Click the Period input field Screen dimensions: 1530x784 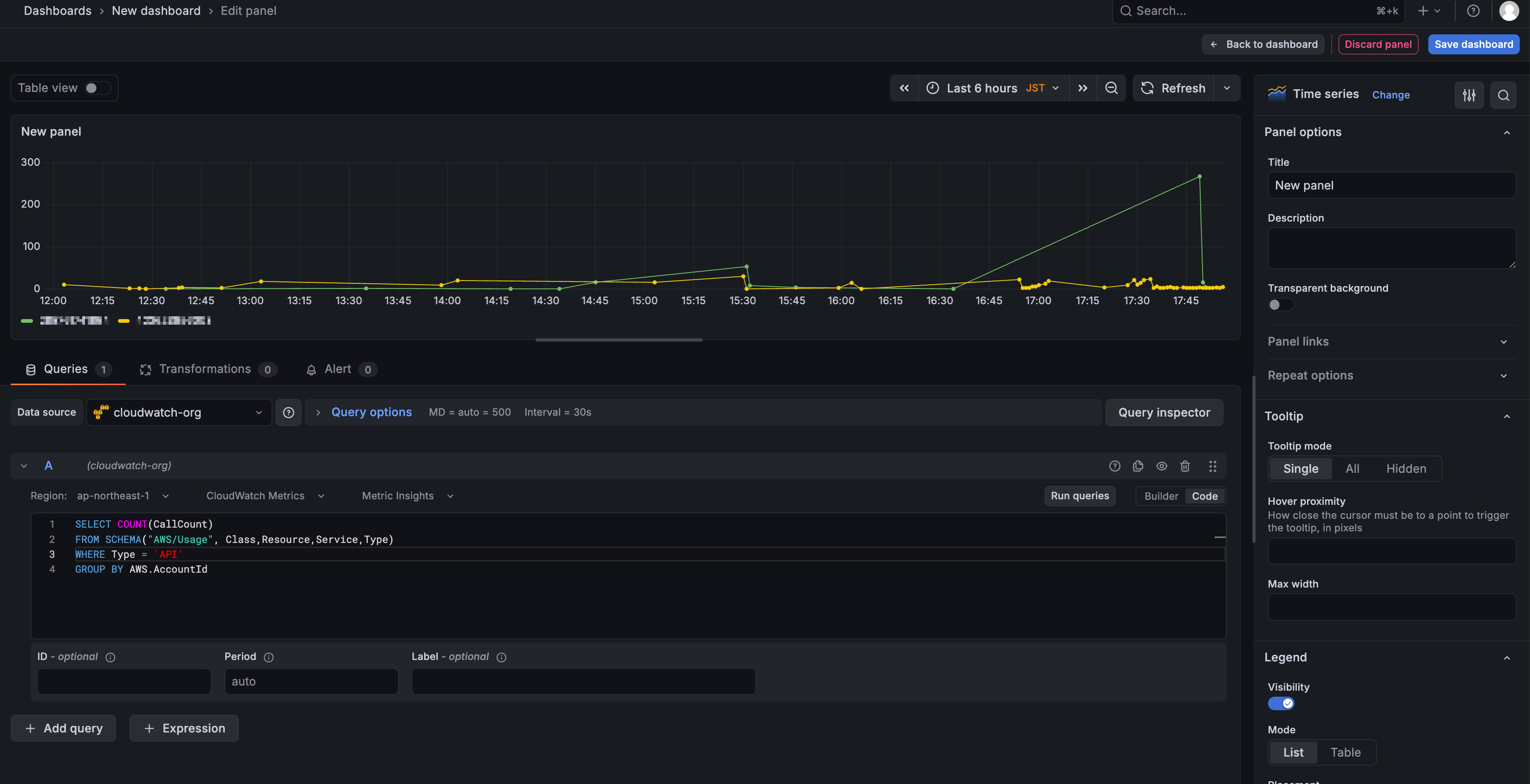(311, 682)
